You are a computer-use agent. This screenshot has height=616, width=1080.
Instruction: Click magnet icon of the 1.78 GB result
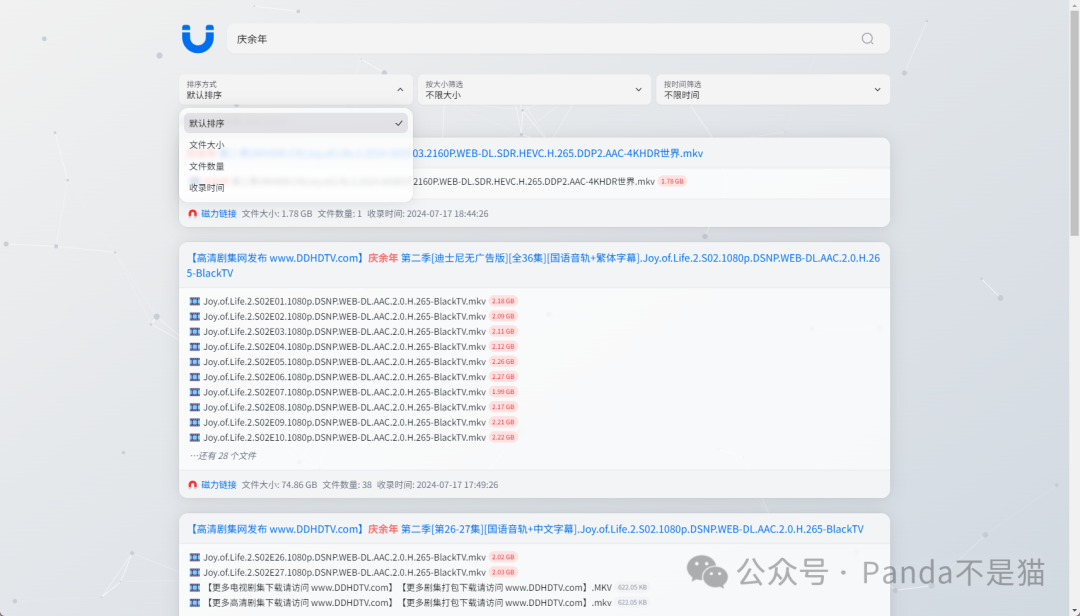pos(193,214)
